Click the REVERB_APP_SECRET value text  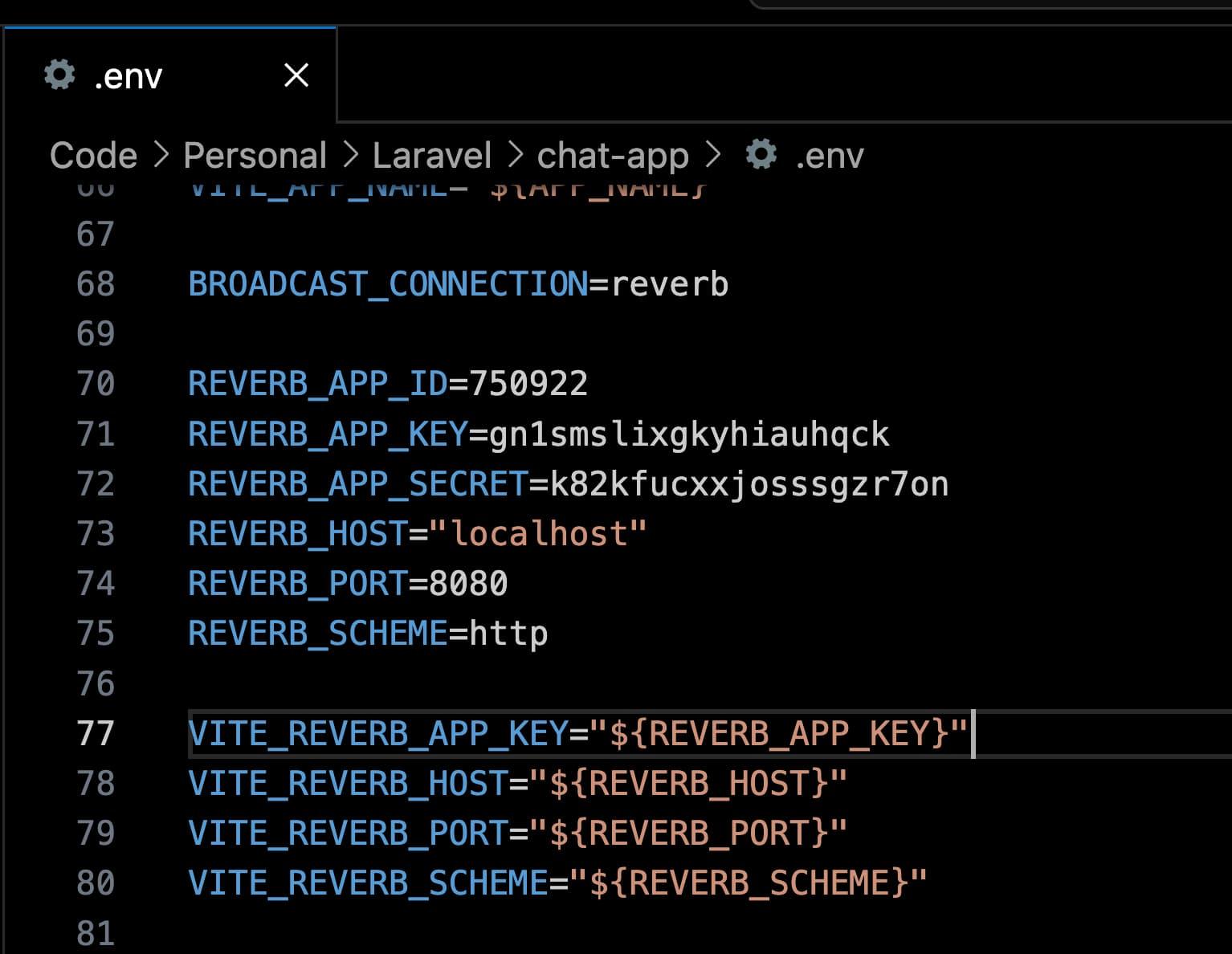747,483
